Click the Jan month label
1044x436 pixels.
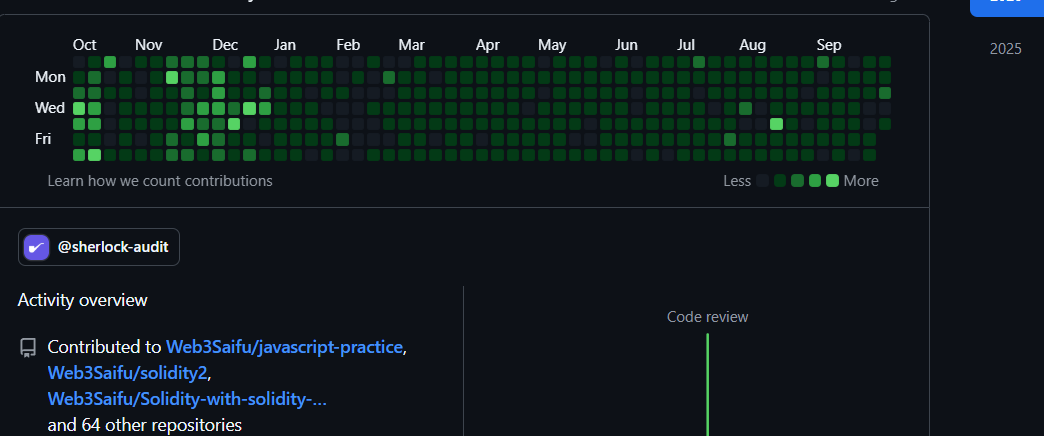coord(285,45)
